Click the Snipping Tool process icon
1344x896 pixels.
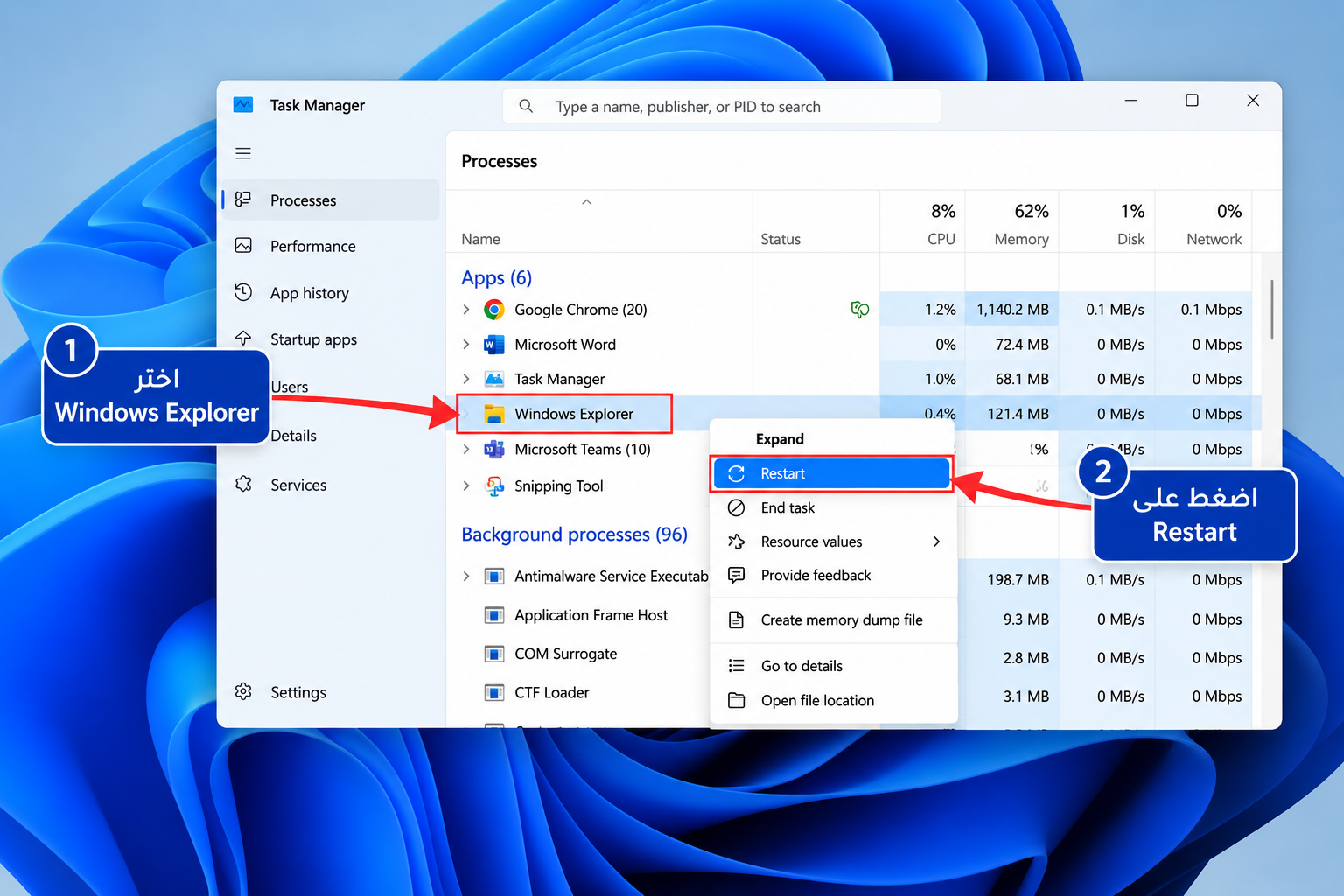coord(494,486)
